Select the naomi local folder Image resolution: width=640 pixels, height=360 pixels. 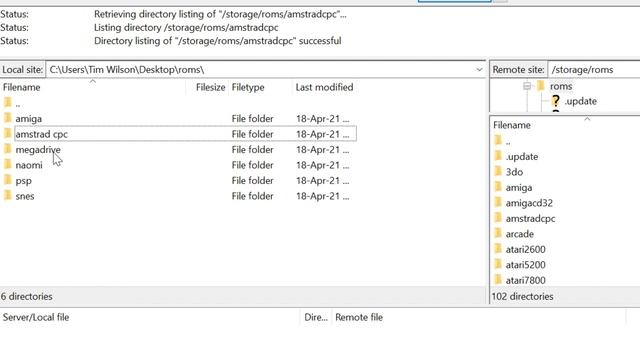[29, 165]
